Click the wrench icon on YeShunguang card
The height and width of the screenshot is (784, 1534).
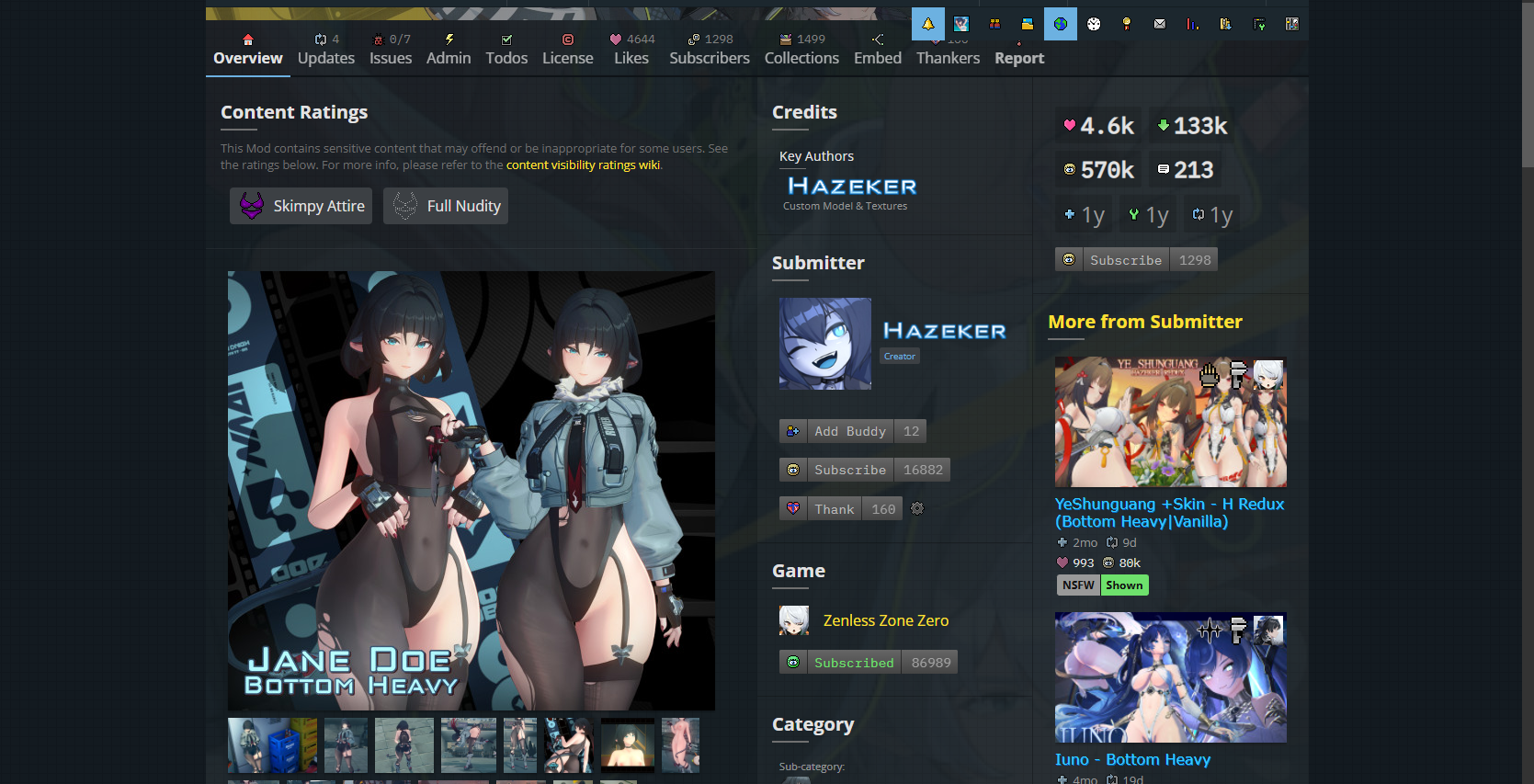tap(1238, 374)
